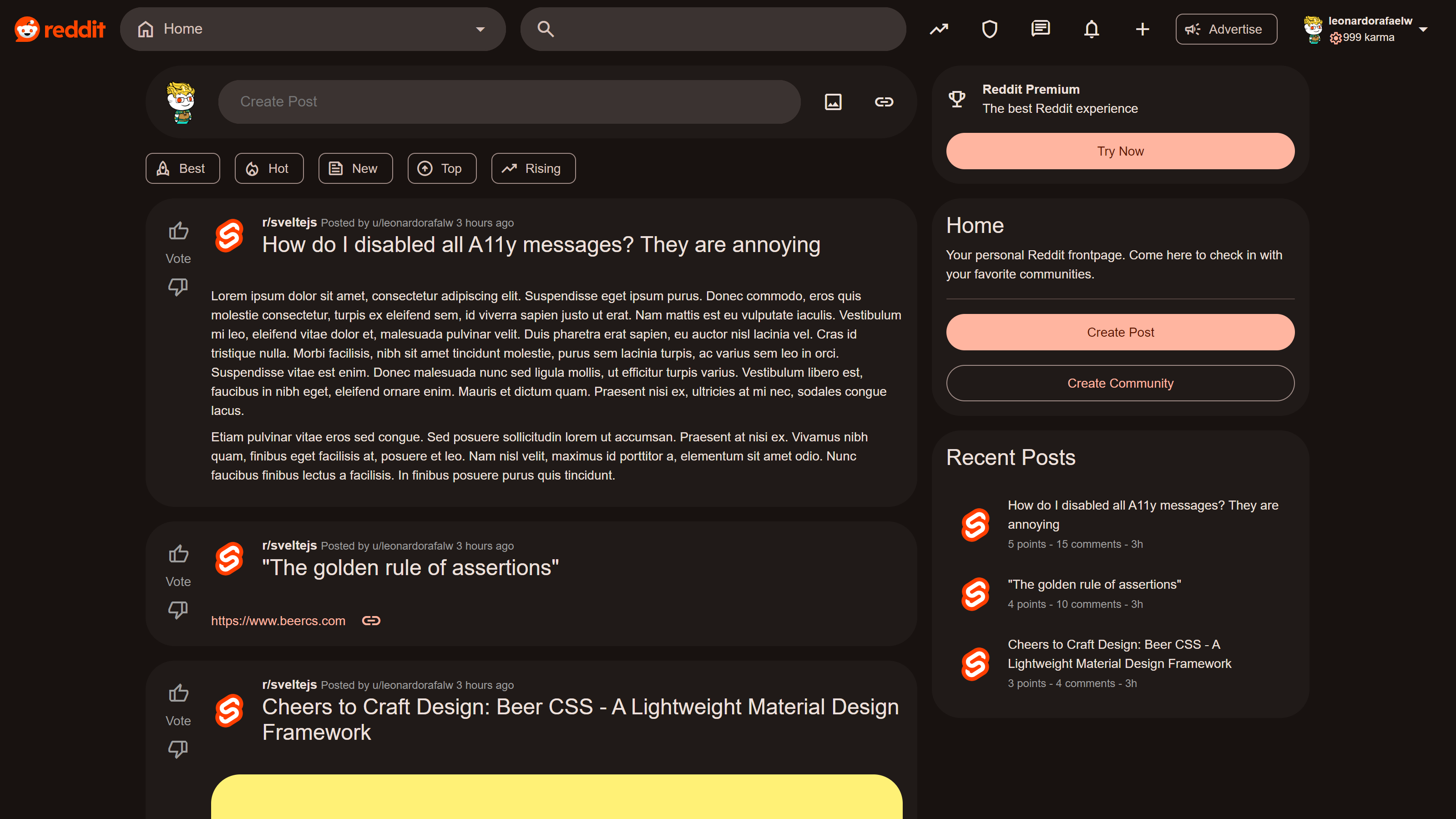Click the shield/moderator icon

pyautogui.click(x=989, y=28)
